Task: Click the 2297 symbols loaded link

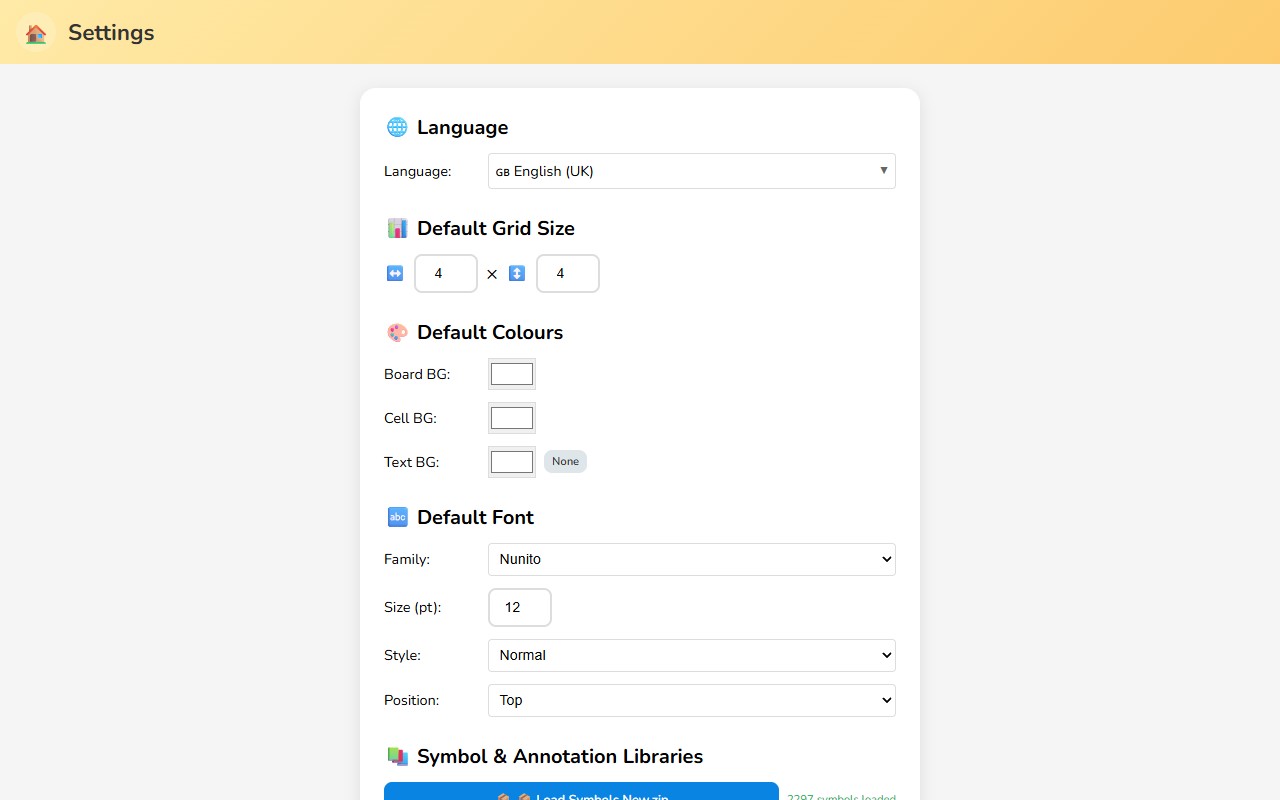Action: (841, 797)
